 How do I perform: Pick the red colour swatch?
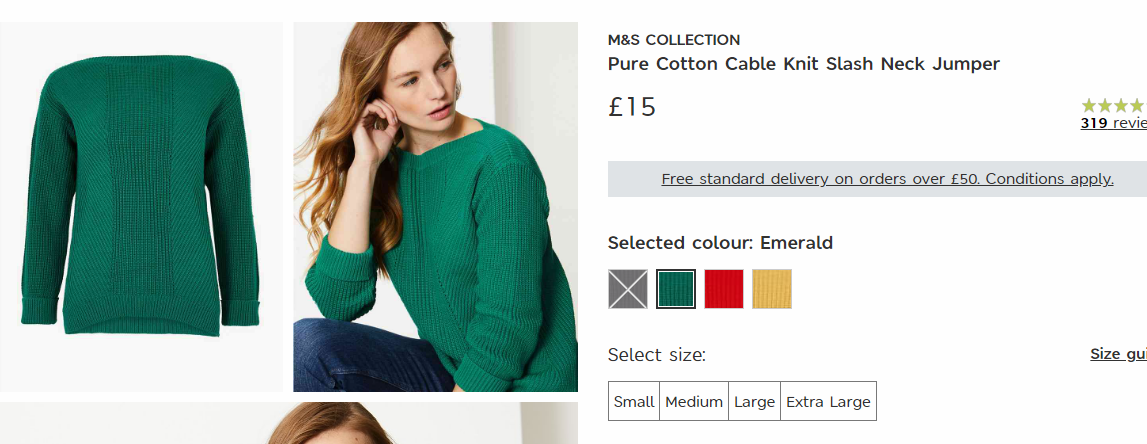pyautogui.click(x=723, y=289)
